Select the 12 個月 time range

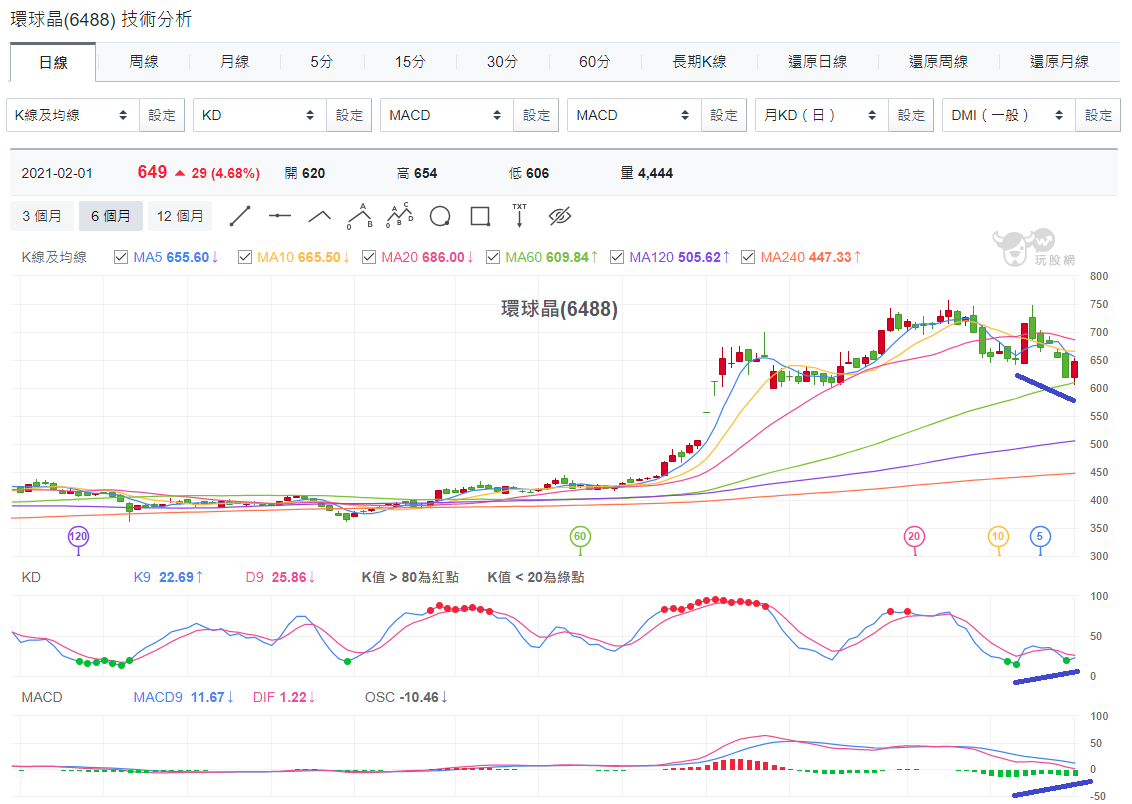coord(180,216)
